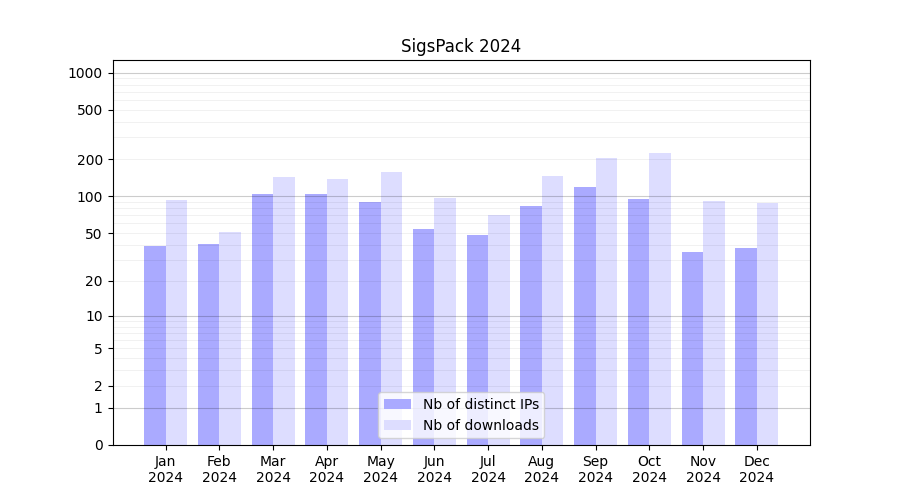
Task: Click the 'Jun 2024' x-axis label
Action: click(434, 469)
